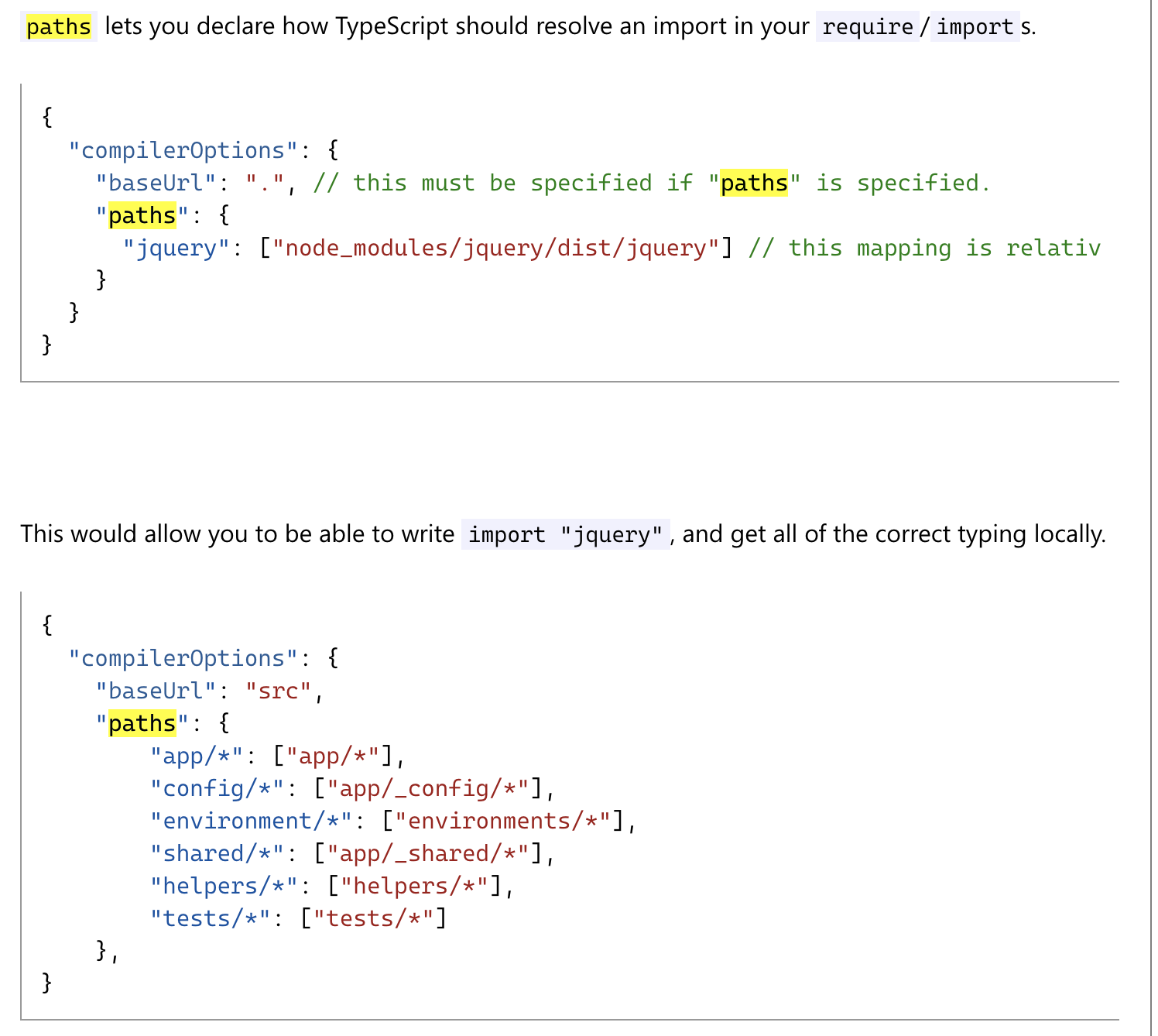Screen dimensions: 1158x1036
Task: Click the highlighted 'paths' term in the intro sentence
Action: [58, 27]
